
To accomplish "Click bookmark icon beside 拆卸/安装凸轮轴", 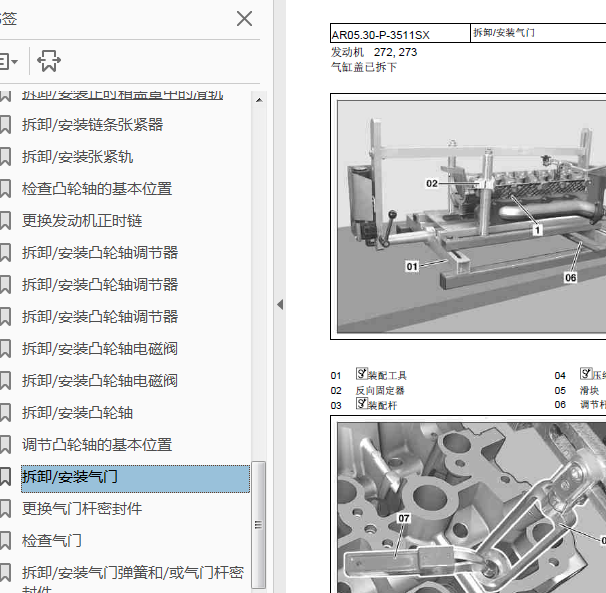I will 5,413.
